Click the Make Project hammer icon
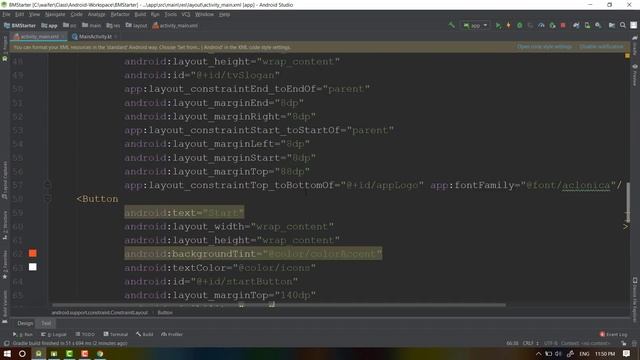 tap(451, 25)
